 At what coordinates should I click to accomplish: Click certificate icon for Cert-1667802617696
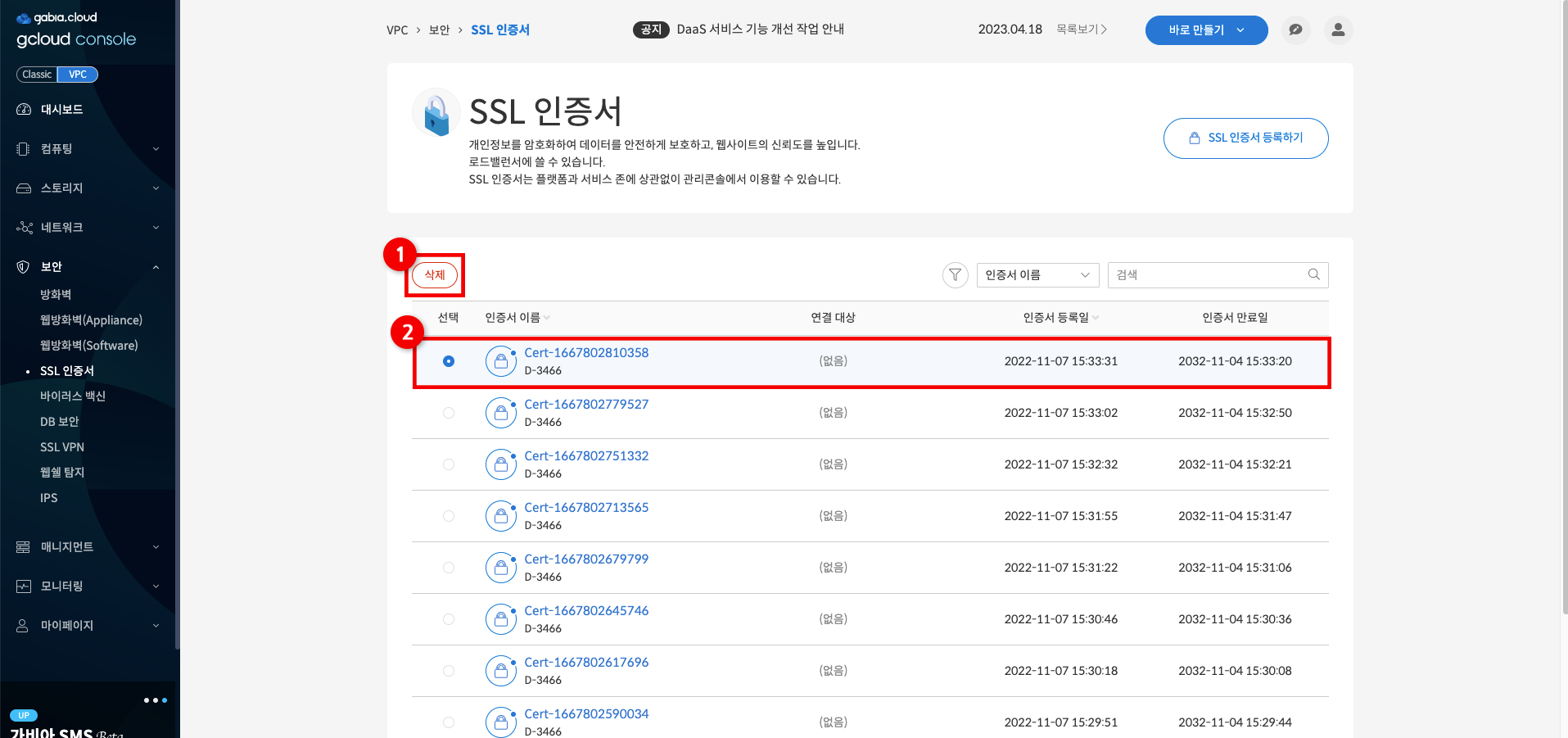click(x=501, y=671)
